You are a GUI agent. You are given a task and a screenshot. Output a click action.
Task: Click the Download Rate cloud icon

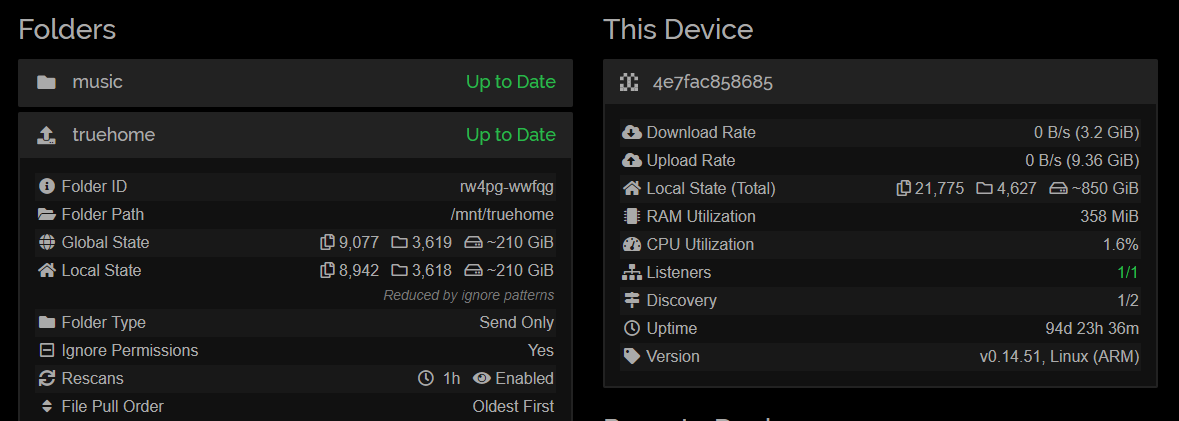point(632,133)
